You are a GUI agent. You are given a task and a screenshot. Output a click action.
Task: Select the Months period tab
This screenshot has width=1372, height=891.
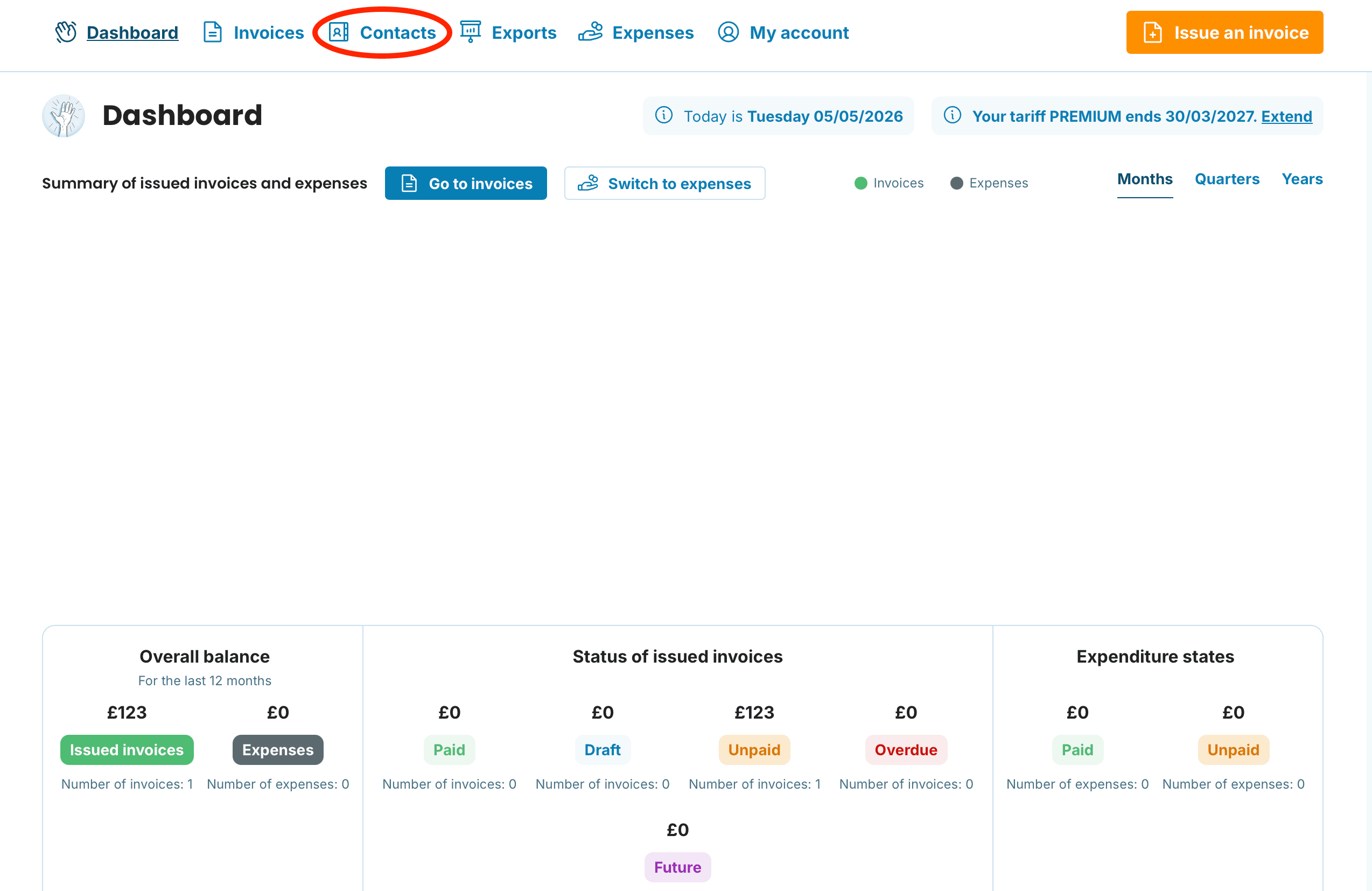(1144, 179)
